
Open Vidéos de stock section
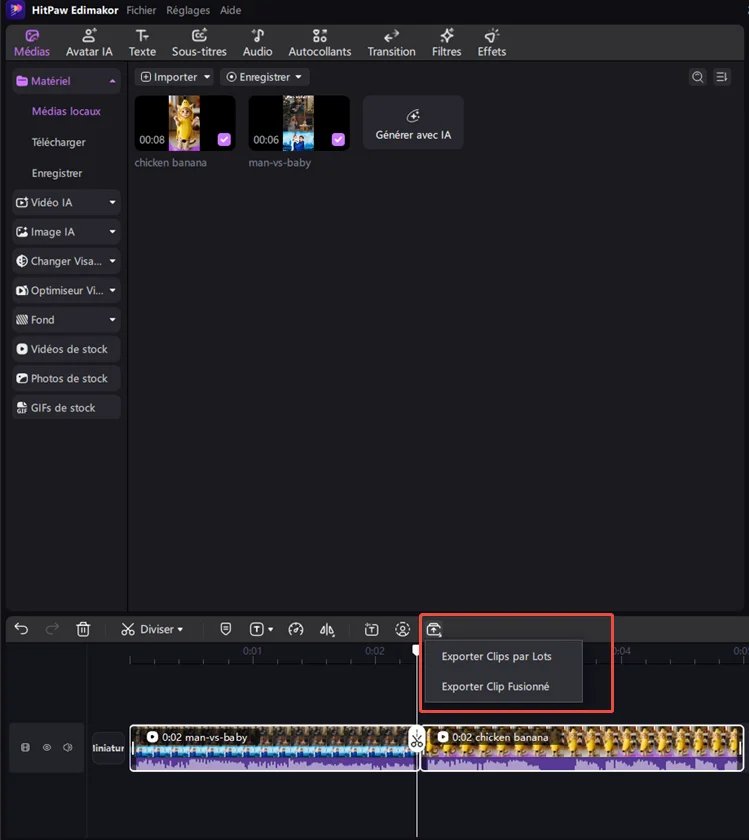pyautogui.click(x=66, y=349)
